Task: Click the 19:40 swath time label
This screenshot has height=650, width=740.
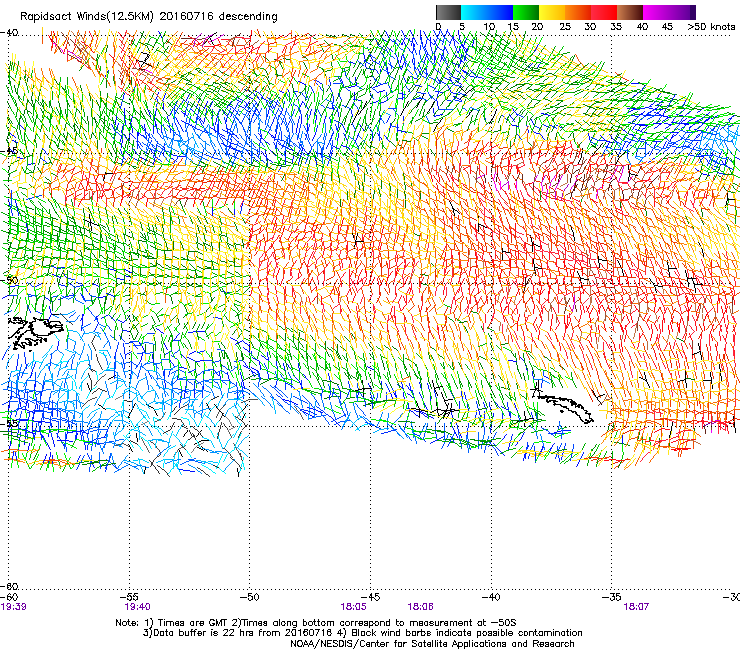Action: click(x=137, y=607)
